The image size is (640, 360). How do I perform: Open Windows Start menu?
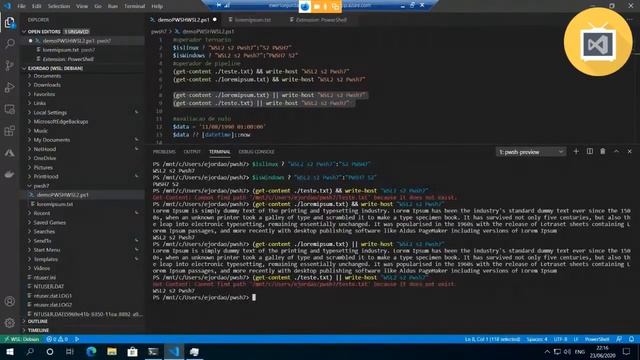coord(10,352)
